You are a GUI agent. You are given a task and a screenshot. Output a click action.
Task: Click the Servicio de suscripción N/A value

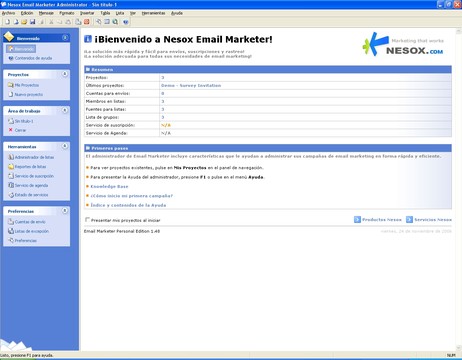click(166, 125)
